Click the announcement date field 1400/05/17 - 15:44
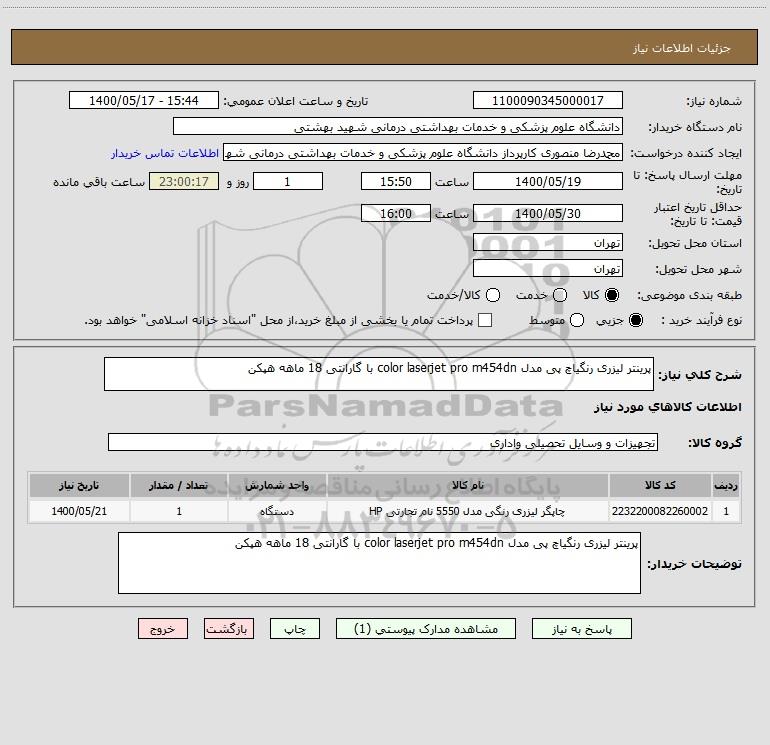This screenshot has height=745, width=770. (x=143, y=101)
